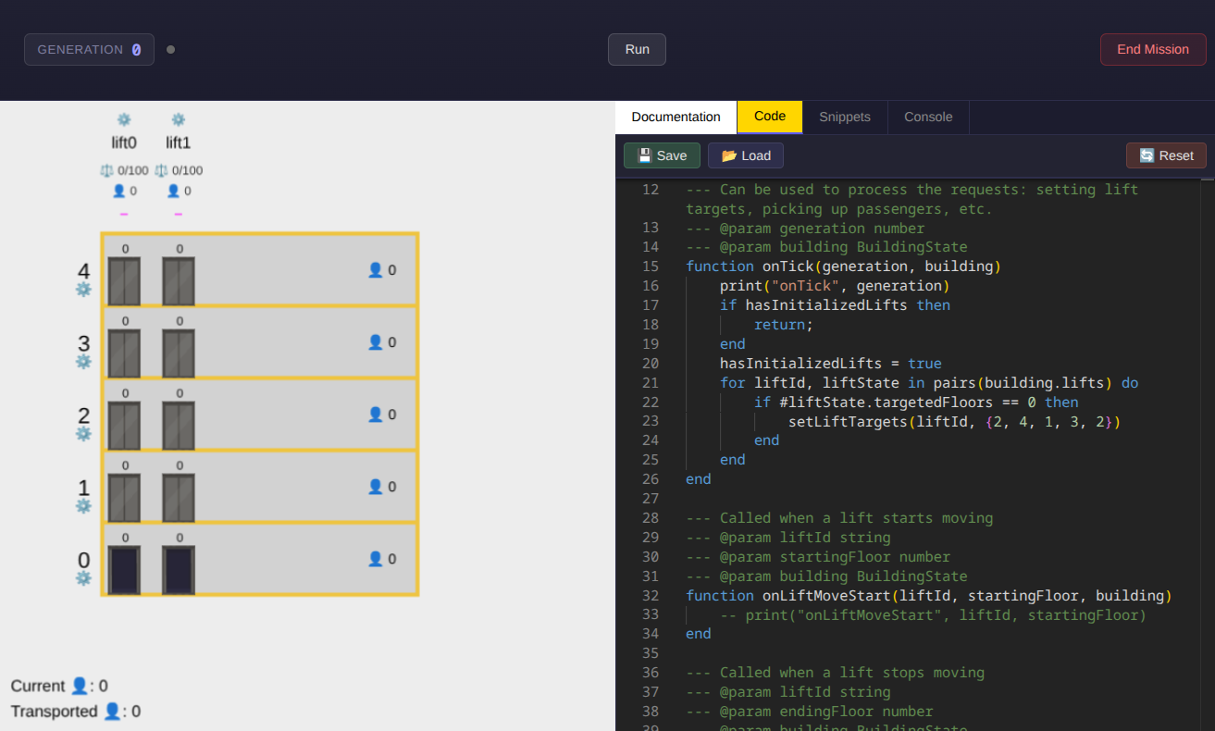The image size is (1215, 731).
Task: Click the gear icon under floor 1
Action: pyautogui.click(x=84, y=506)
